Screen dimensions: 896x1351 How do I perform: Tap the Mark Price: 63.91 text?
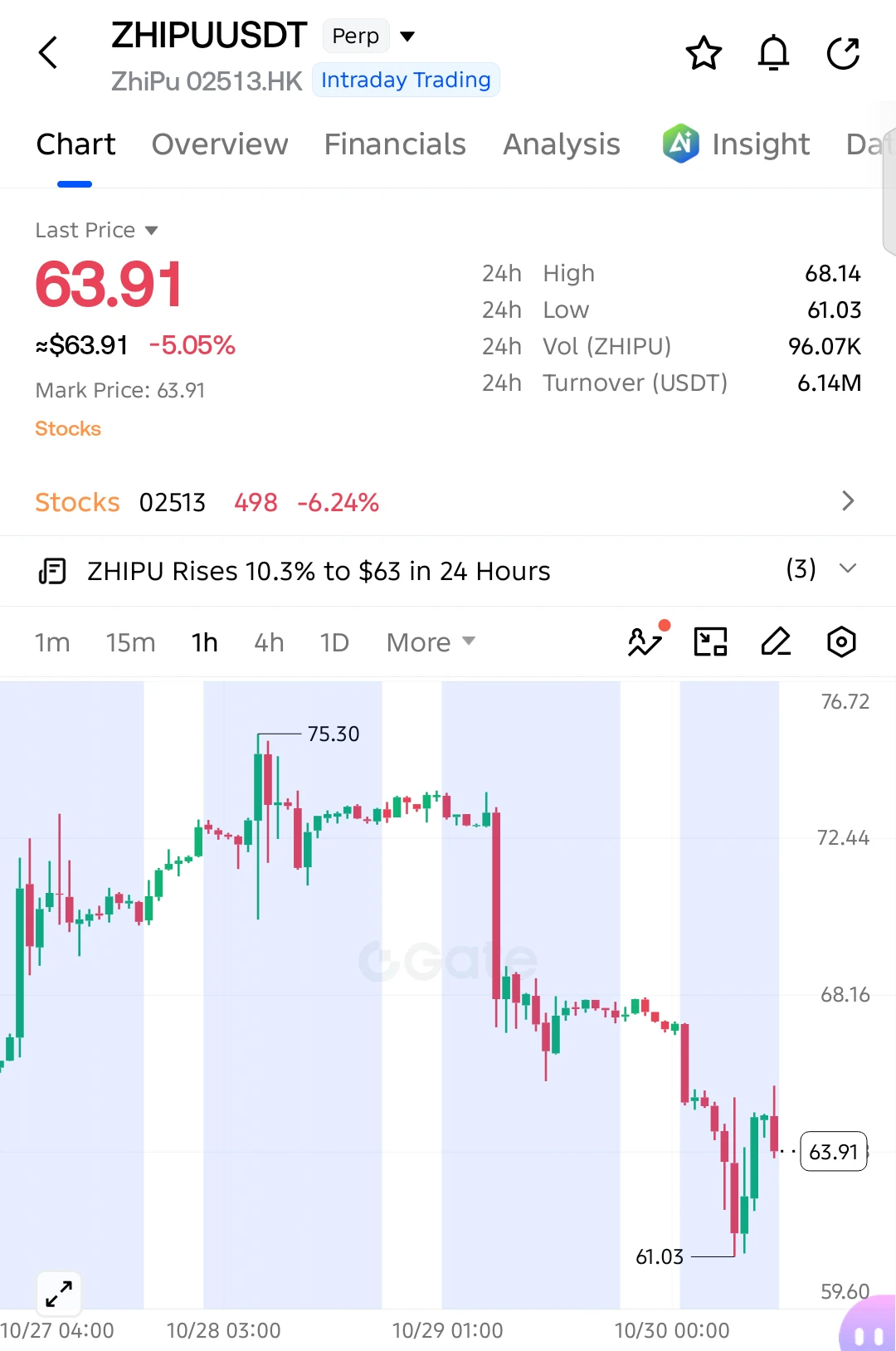120,390
